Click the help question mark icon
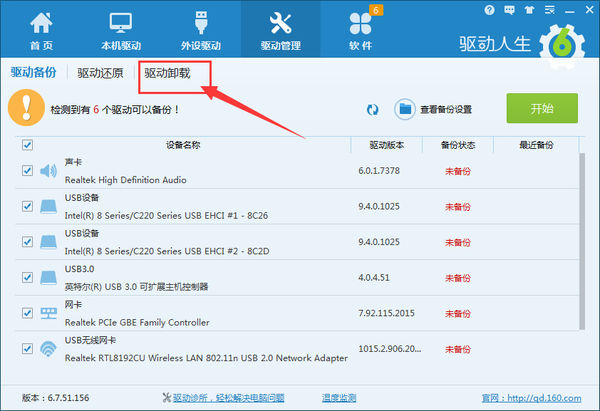 (489, 10)
